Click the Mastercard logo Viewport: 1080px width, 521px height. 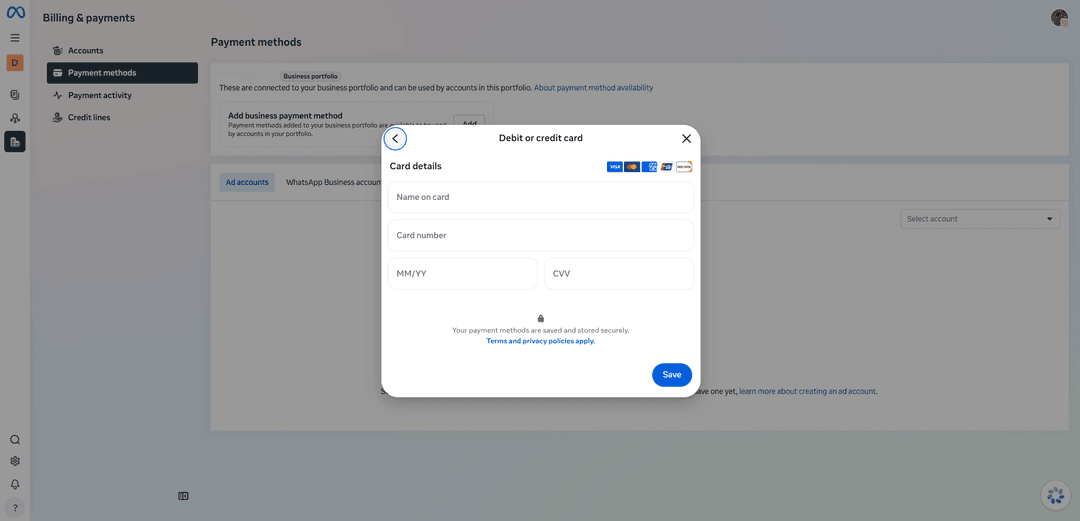[632, 167]
